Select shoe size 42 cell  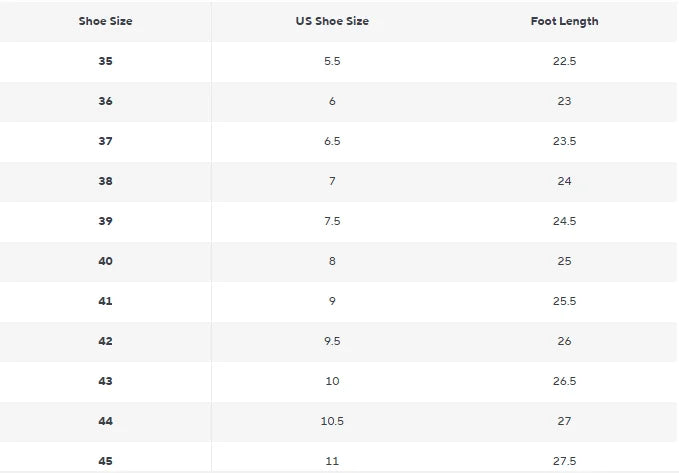105,341
